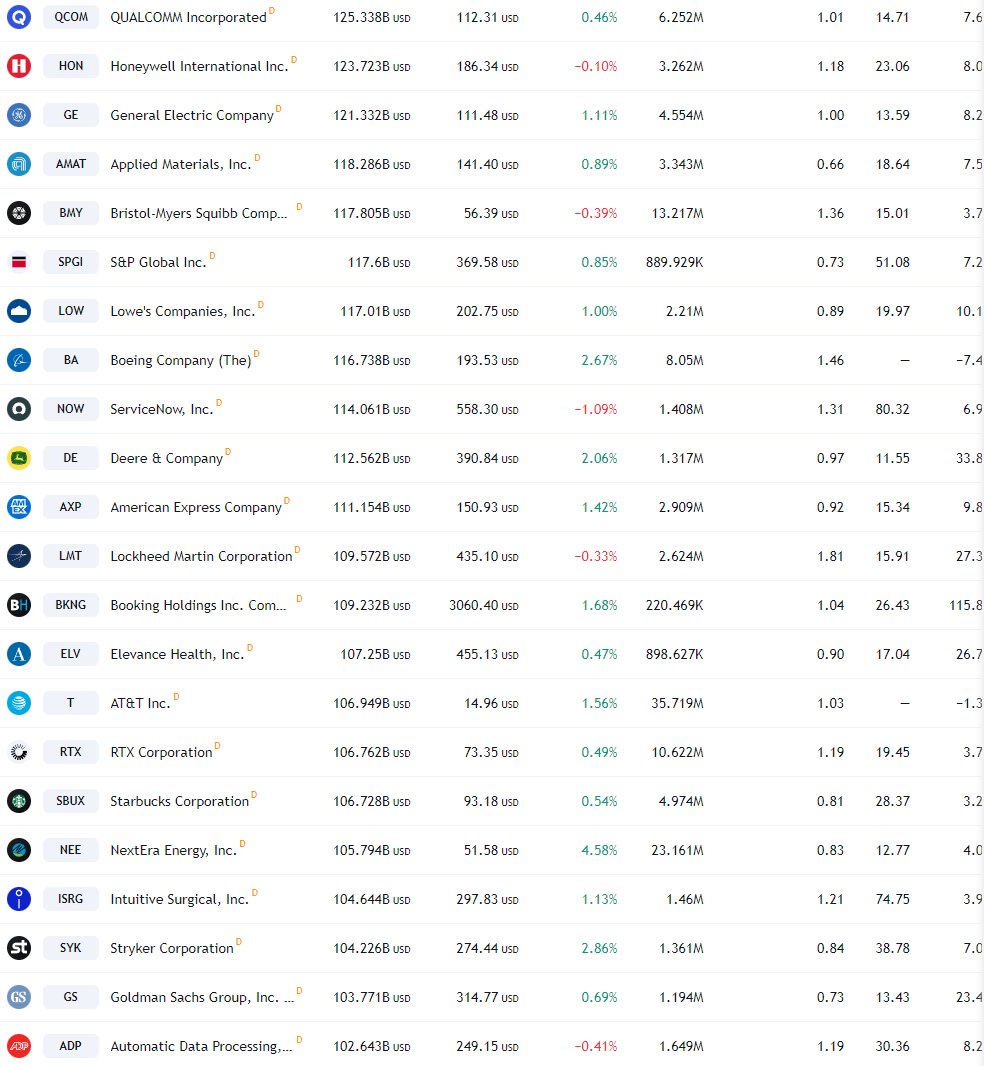Image resolution: width=984 pixels, height=1066 pixels.
Task: Open American Express Company link
Action: coord(196,507)
